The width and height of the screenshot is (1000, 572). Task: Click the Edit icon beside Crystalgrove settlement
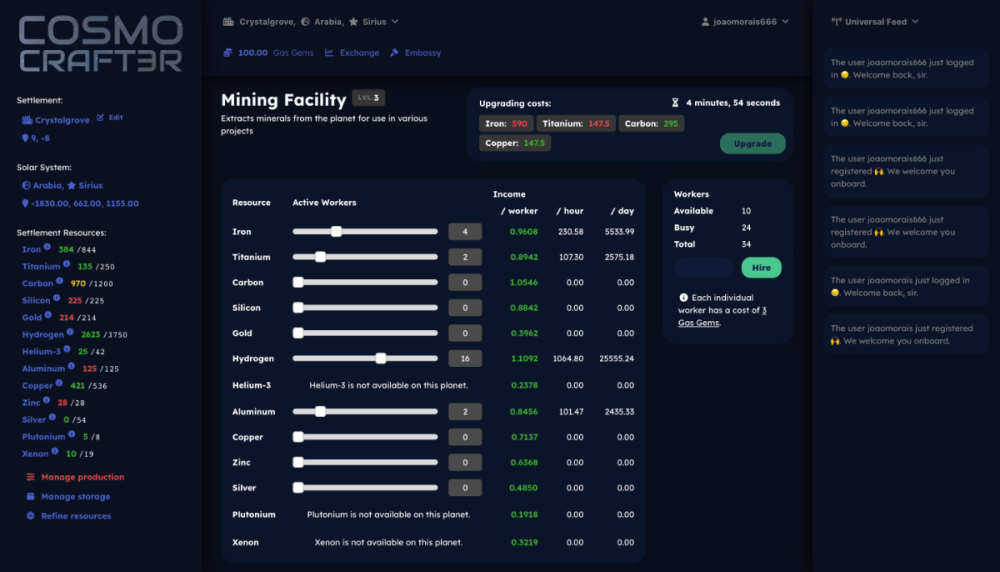tap(100, 118)
